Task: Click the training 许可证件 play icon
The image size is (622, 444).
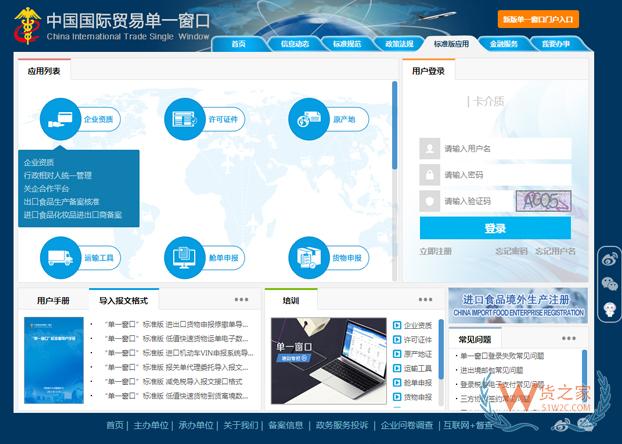Action: [397, 340]
